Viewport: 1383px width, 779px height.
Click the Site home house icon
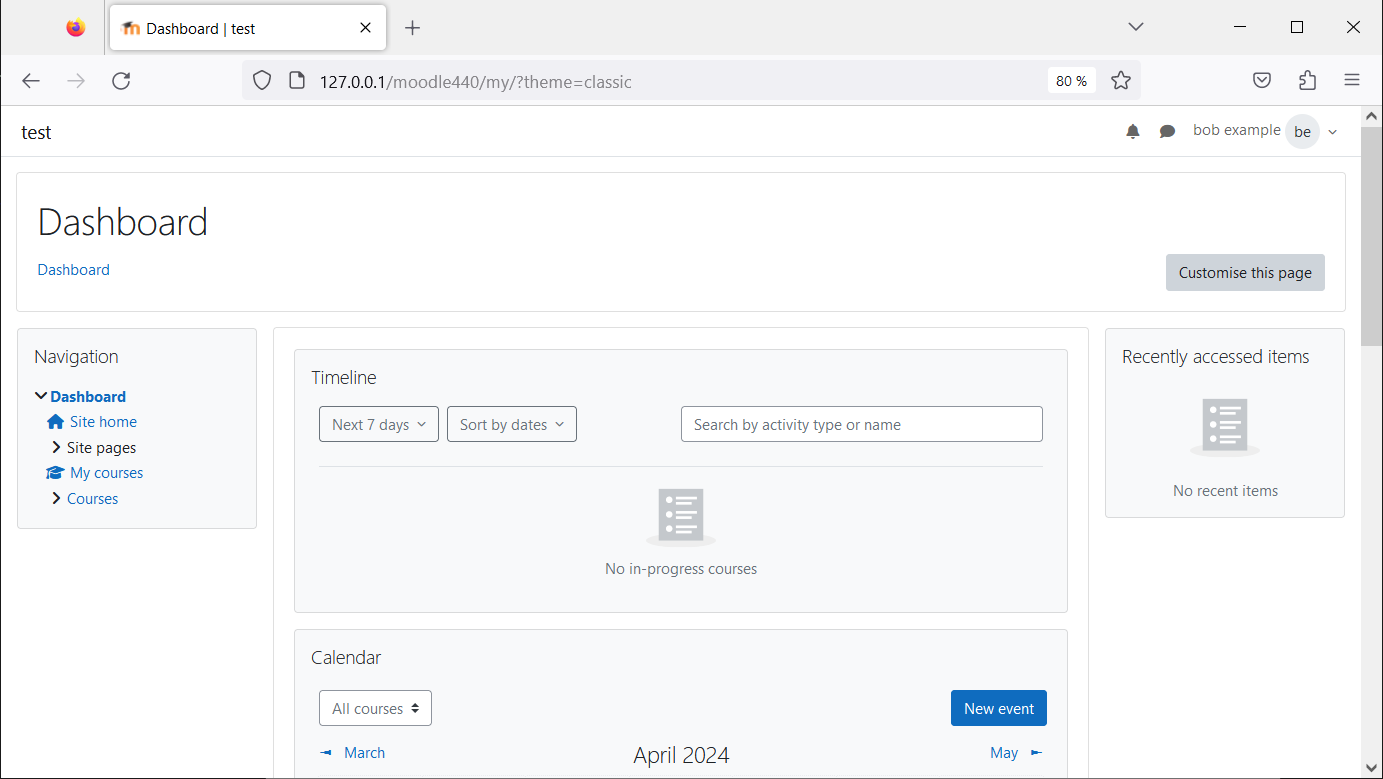[x=56, y=422]
